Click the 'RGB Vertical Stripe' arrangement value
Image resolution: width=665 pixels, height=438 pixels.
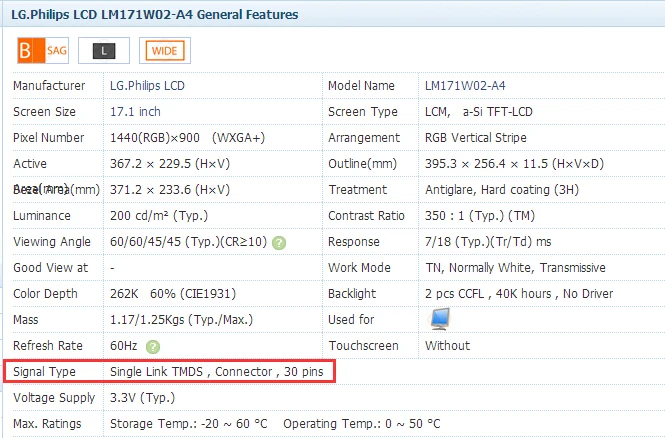pyautogui.click(x=476, y=138)
